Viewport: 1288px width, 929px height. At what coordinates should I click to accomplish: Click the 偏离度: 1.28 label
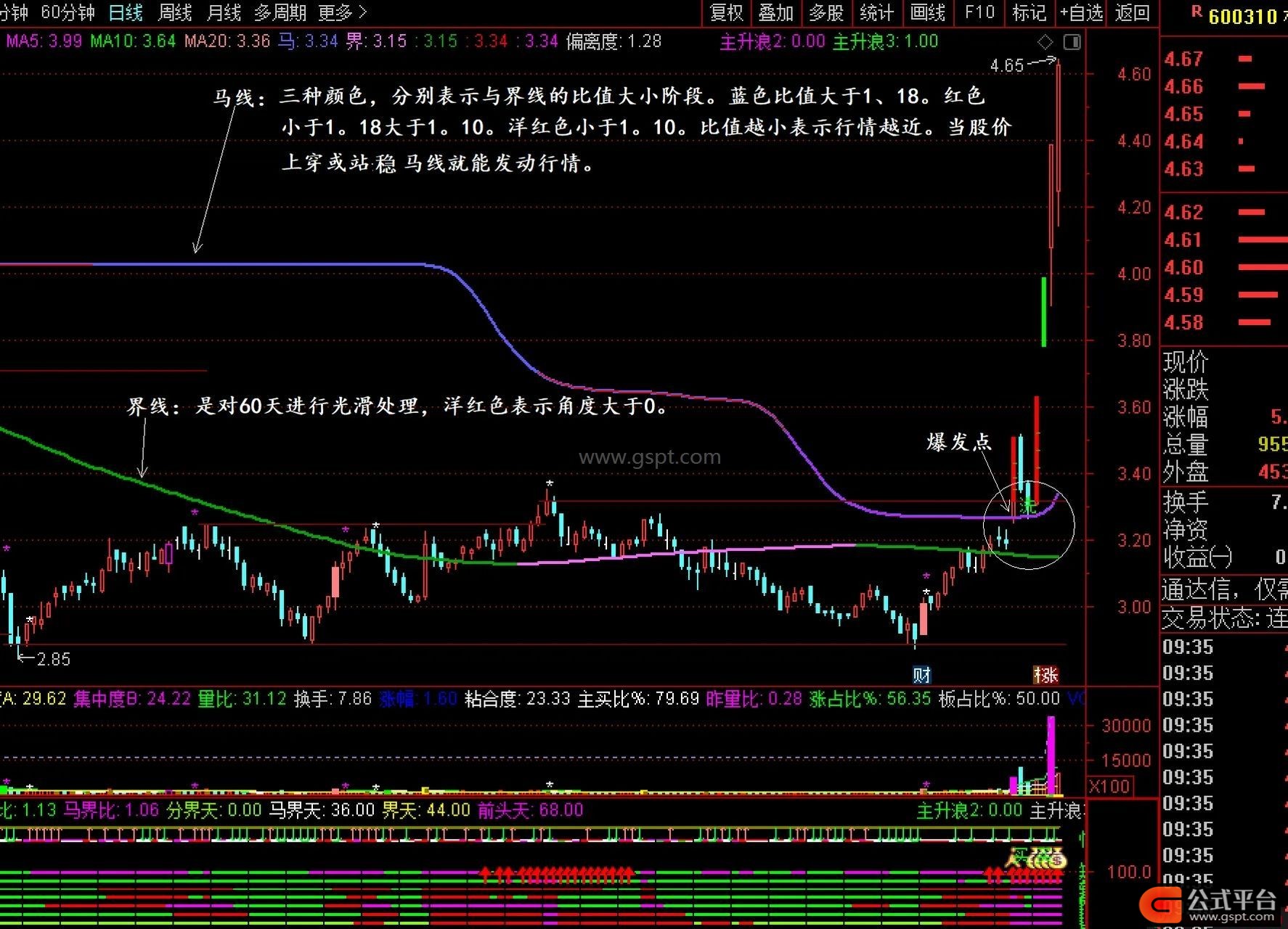pos(614,41)
